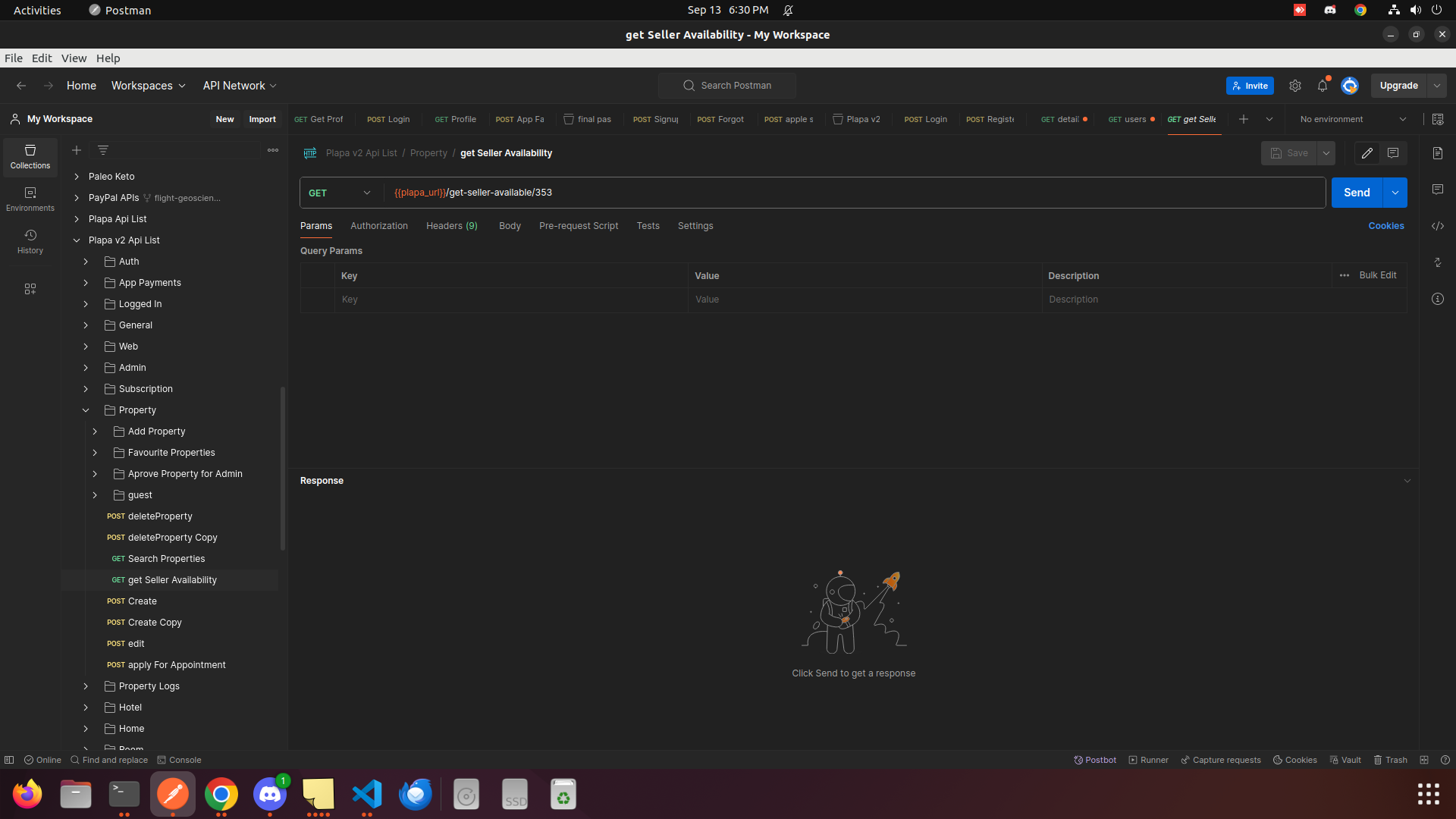
Task: Click the Import button
Action: tap(262, 119)
